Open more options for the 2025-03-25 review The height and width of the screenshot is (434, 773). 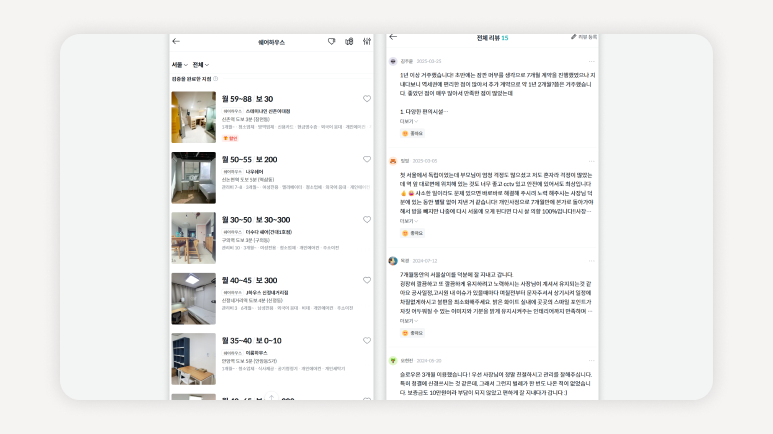(592, 62)
